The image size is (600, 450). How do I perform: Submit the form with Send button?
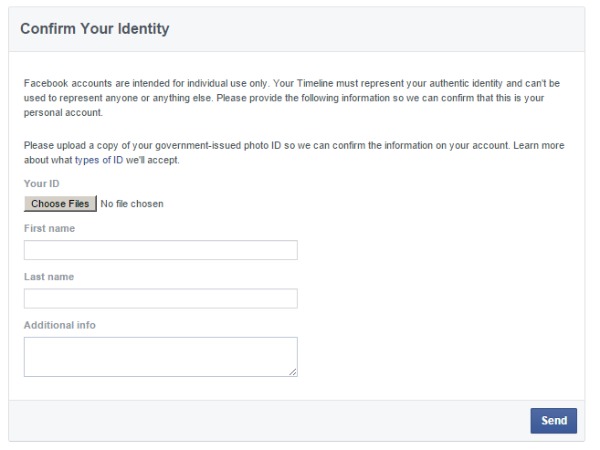[x=553, y=421]
